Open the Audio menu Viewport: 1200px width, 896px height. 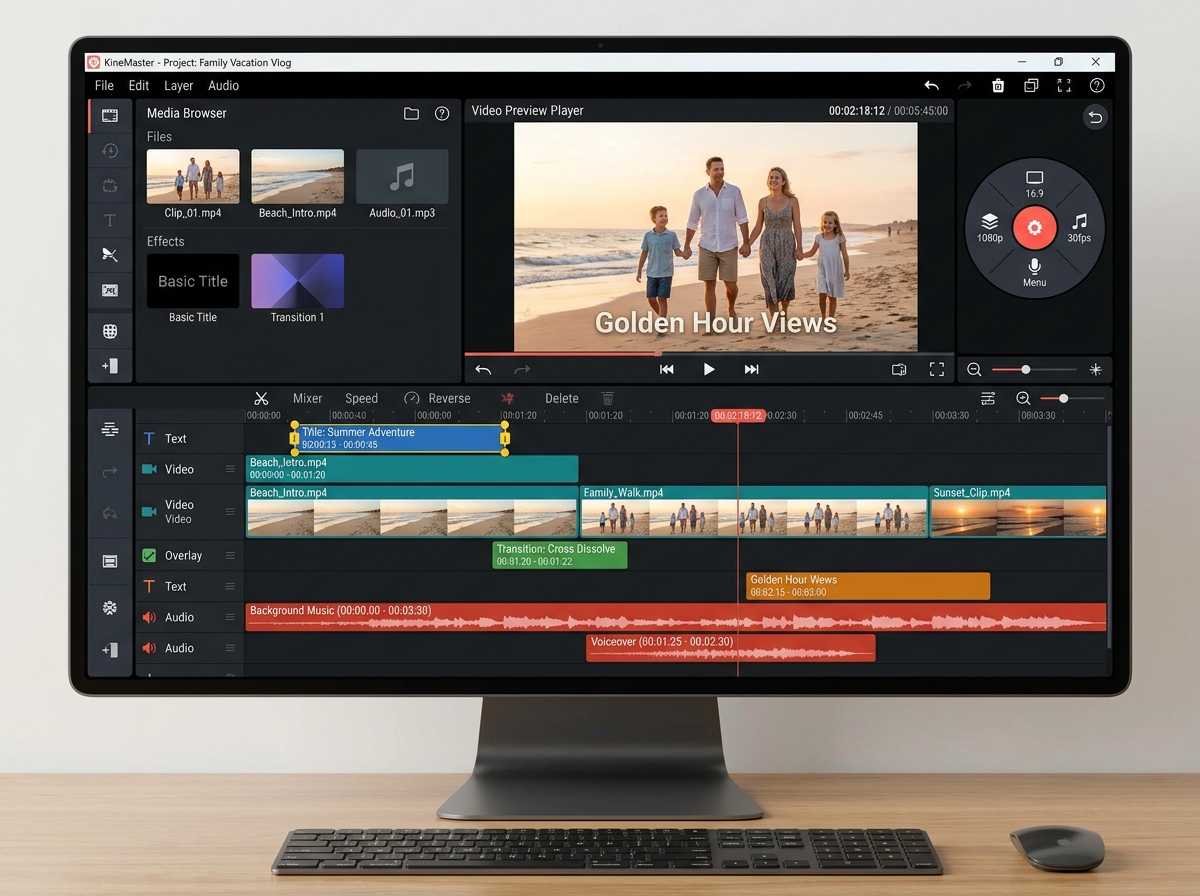pos(224,86)
